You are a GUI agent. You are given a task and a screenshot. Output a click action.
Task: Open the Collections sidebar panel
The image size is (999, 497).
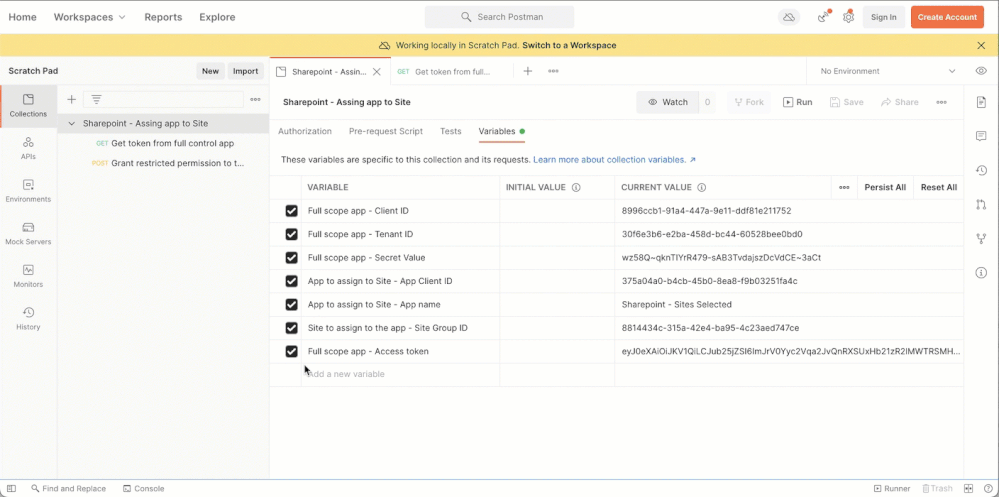pyautogui.click(x=28, y=106)
